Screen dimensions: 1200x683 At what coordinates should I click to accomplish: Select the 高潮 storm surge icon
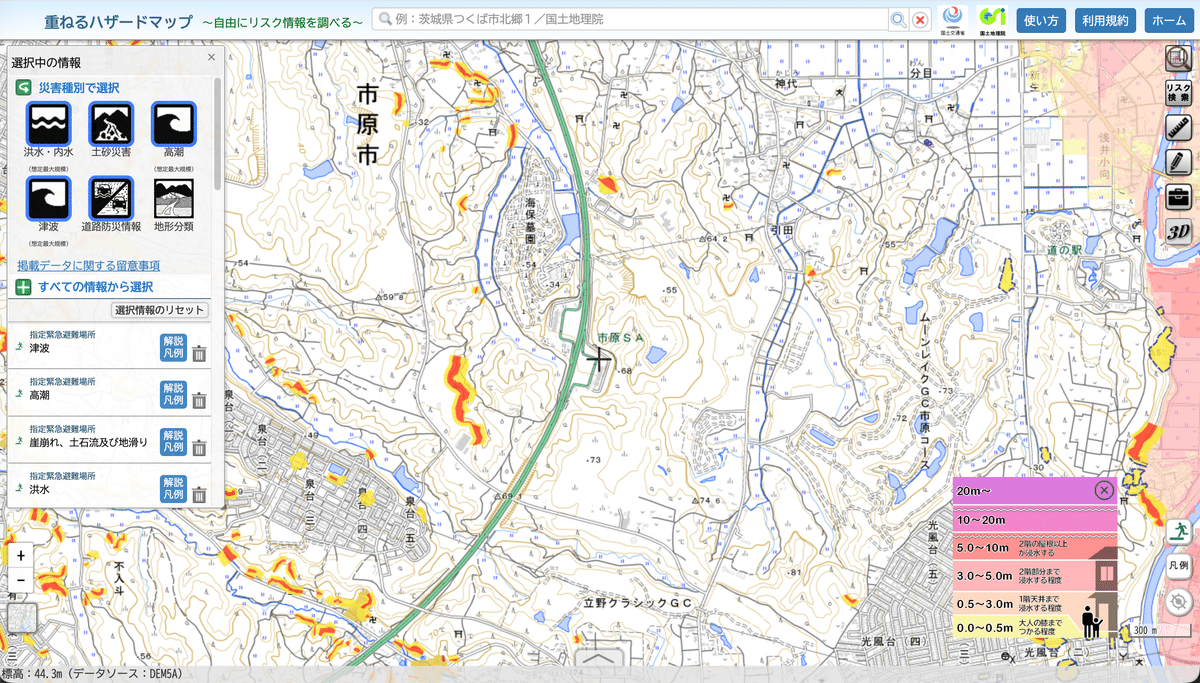pyautogui.click(x=174, y=124)
